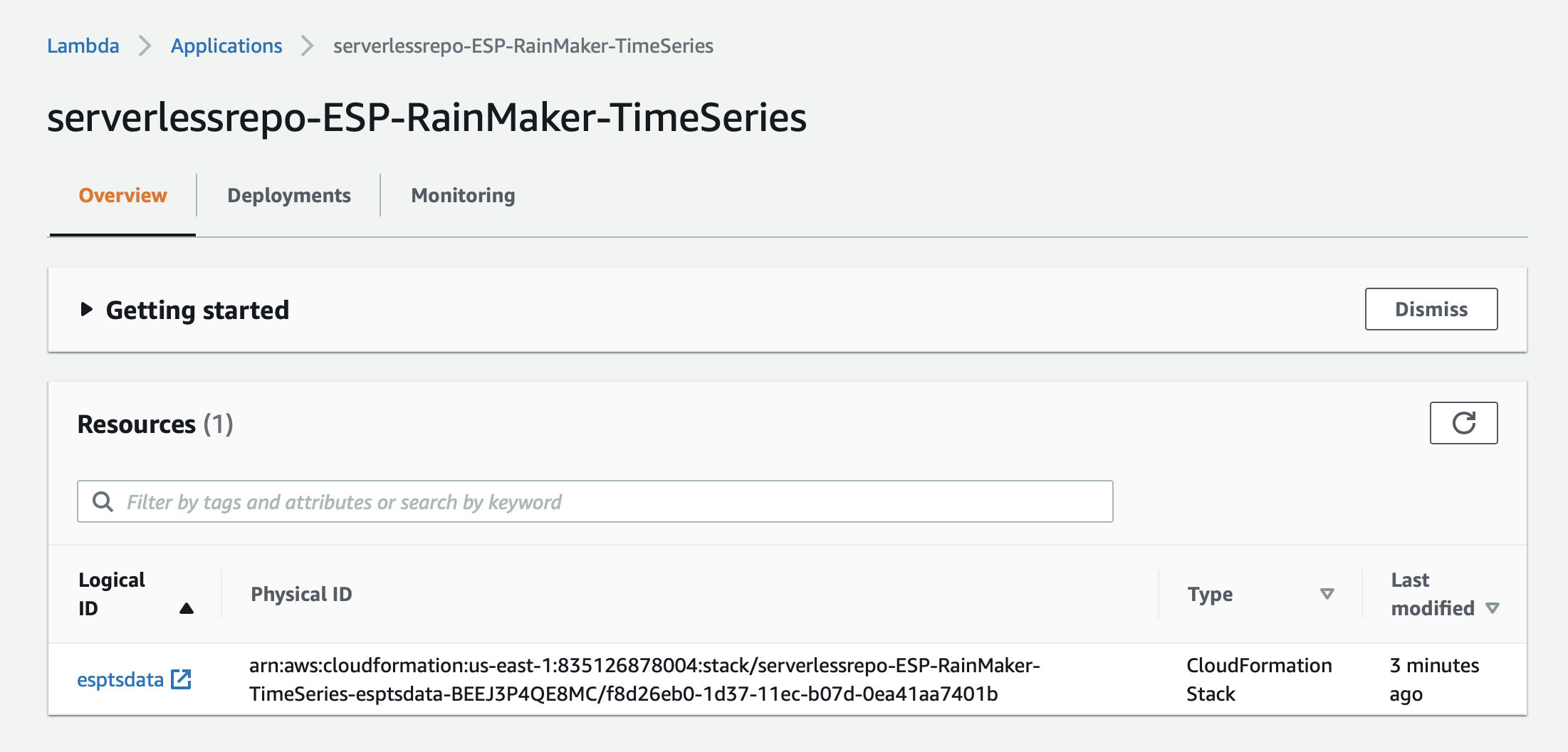This screenshot has height=752, width=1568.
Task: Open the esptsdata resource link
Action: coord(120,679)
